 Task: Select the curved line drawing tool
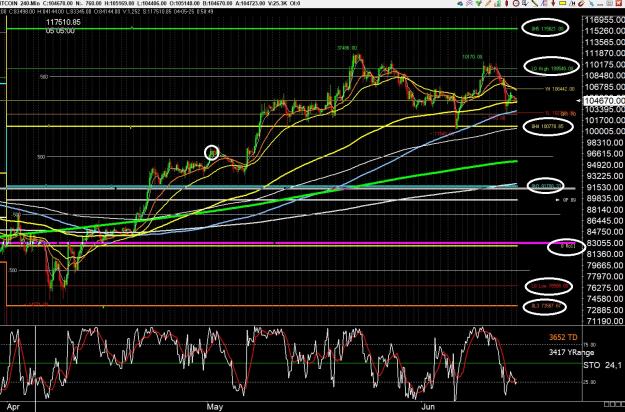[x=535, y=3]
